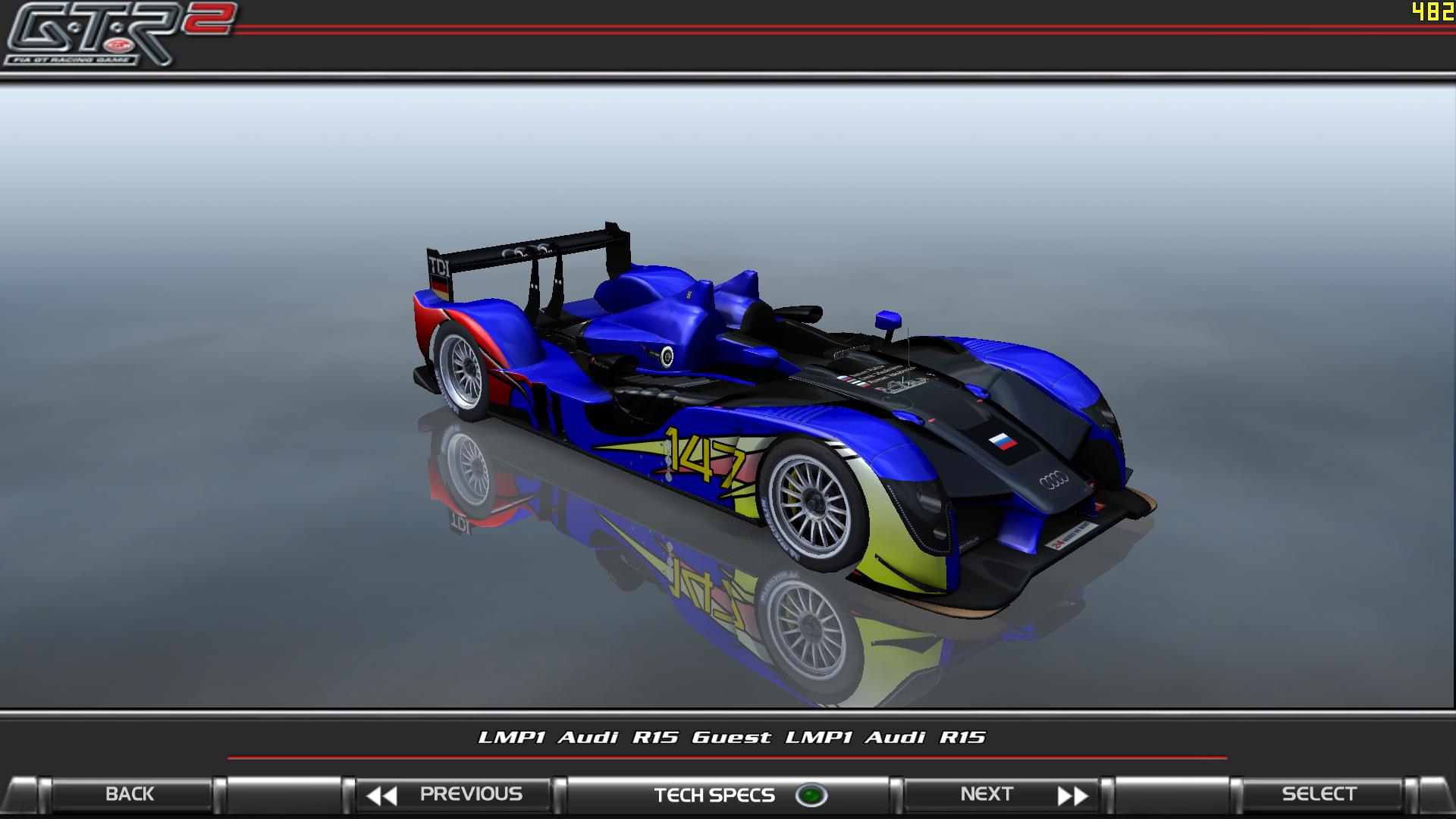
Task: Click the empty slot left of SELECT
Action: click(1172, 794)
